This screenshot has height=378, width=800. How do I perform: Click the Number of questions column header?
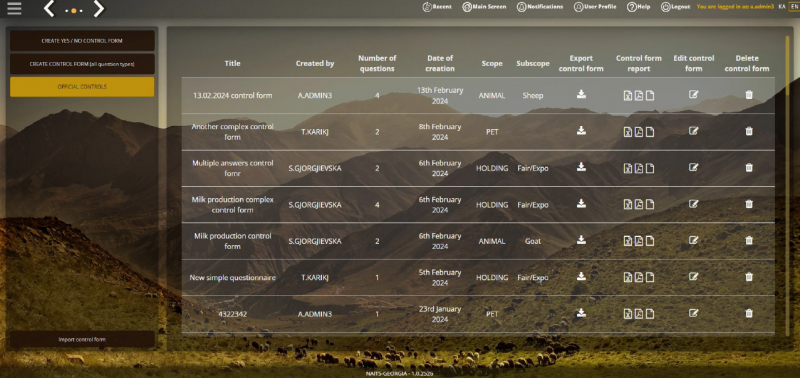[377, 63]
